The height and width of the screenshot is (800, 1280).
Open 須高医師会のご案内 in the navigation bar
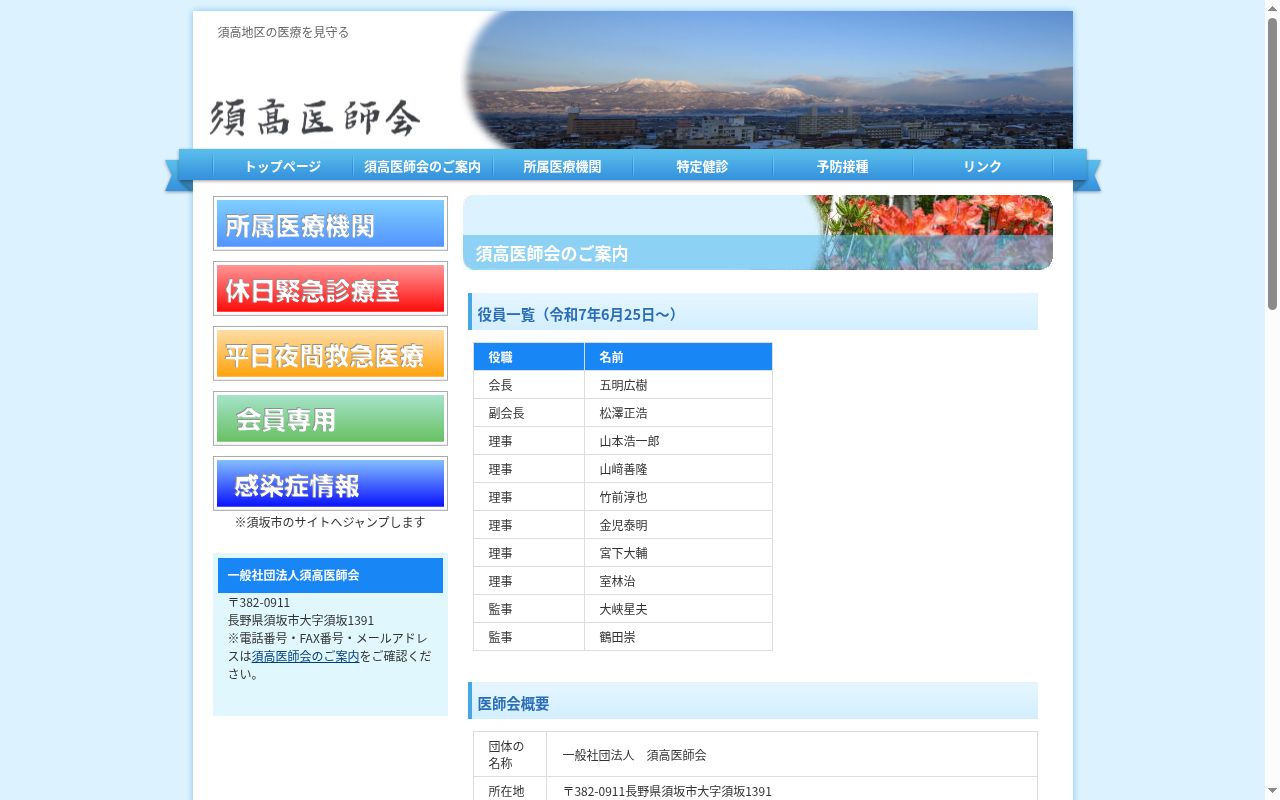[x=423, y=167]
